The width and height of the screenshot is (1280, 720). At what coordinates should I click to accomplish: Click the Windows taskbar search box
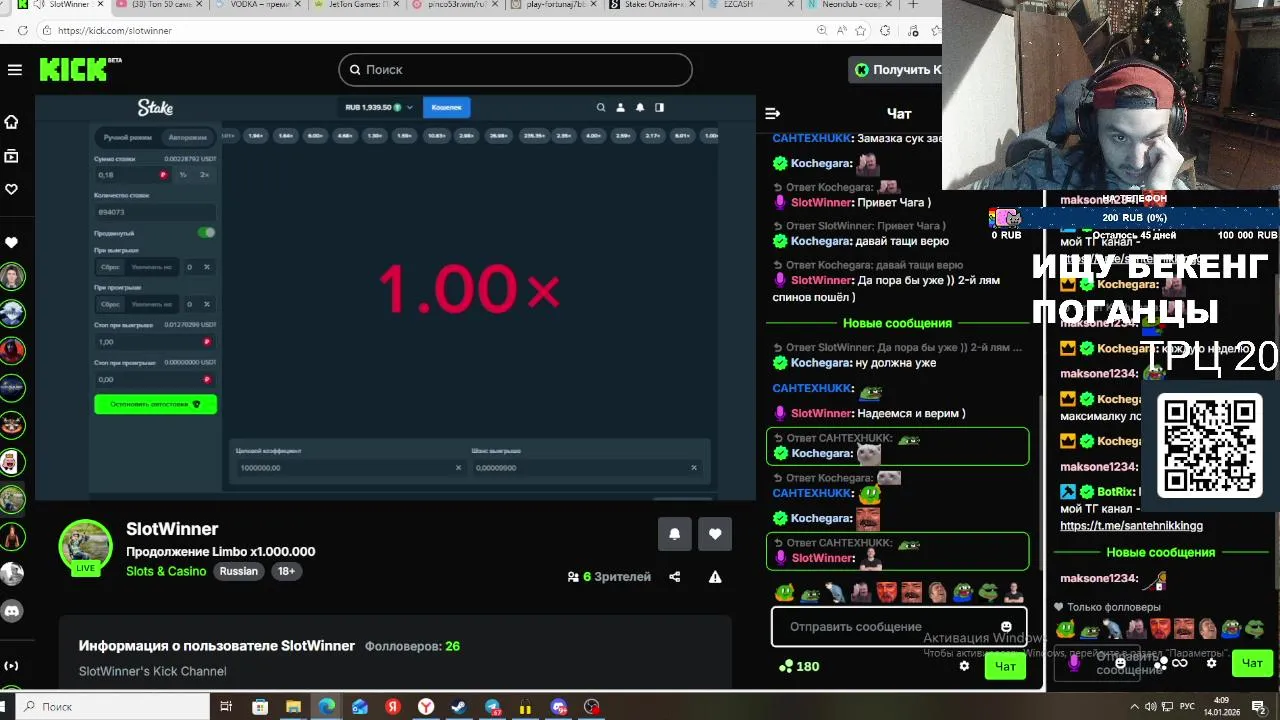(114, 707)
